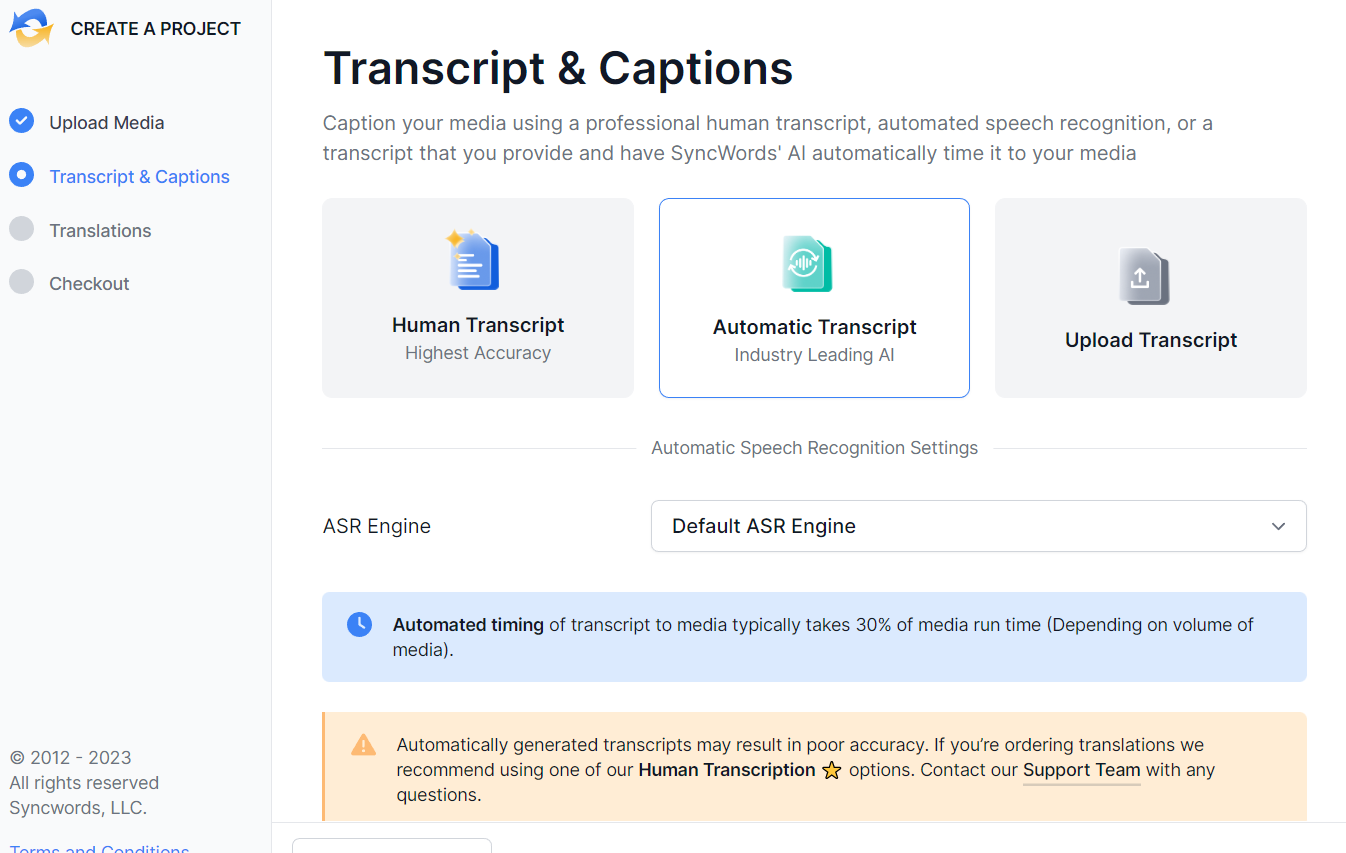Open the Support Team link
Image resolution: width=1346 pixels, height=853 pixels.
pos(1082,770)
